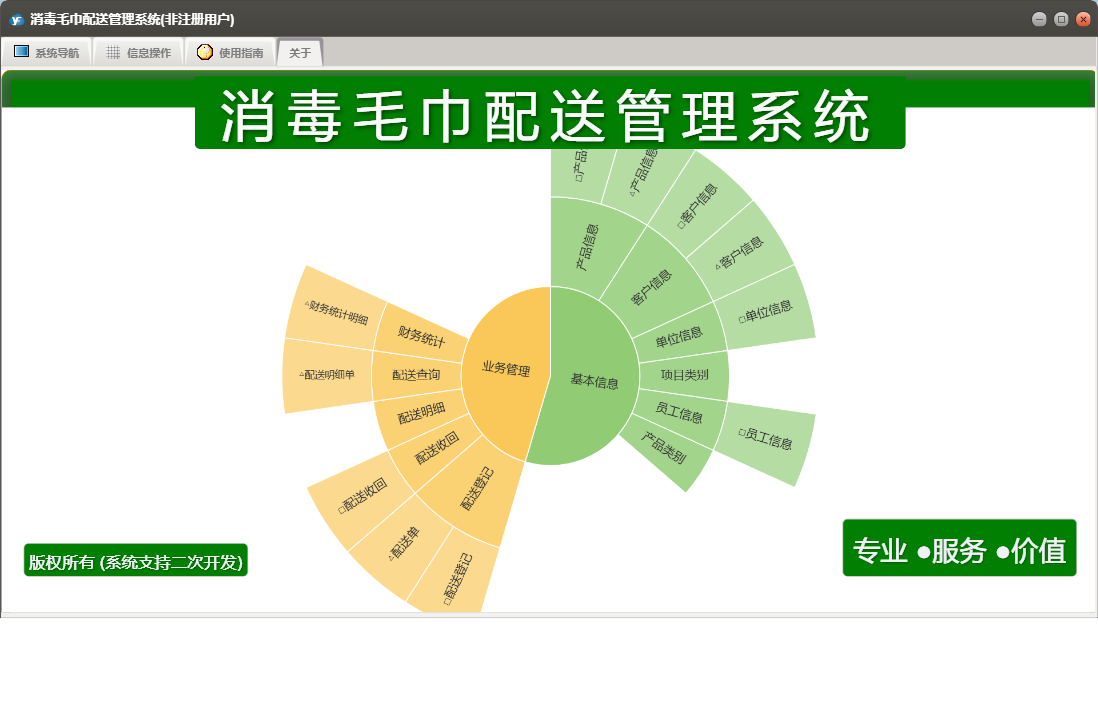Open the square-marked □配送收回 outer segment
The width and height of the screenshot is (1098, 719).
[x=362, y=496]
